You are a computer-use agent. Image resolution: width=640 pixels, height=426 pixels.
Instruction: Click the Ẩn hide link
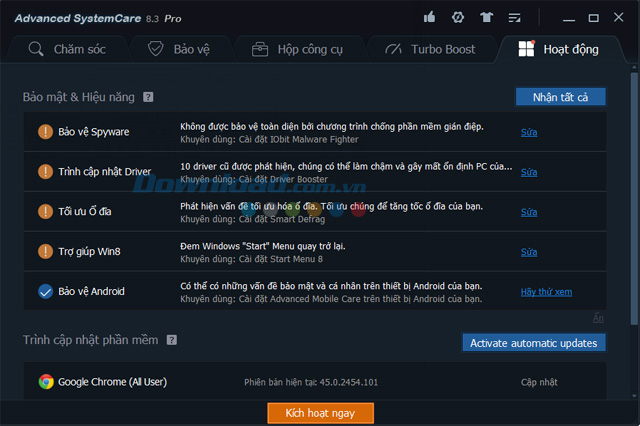(598, 318)
